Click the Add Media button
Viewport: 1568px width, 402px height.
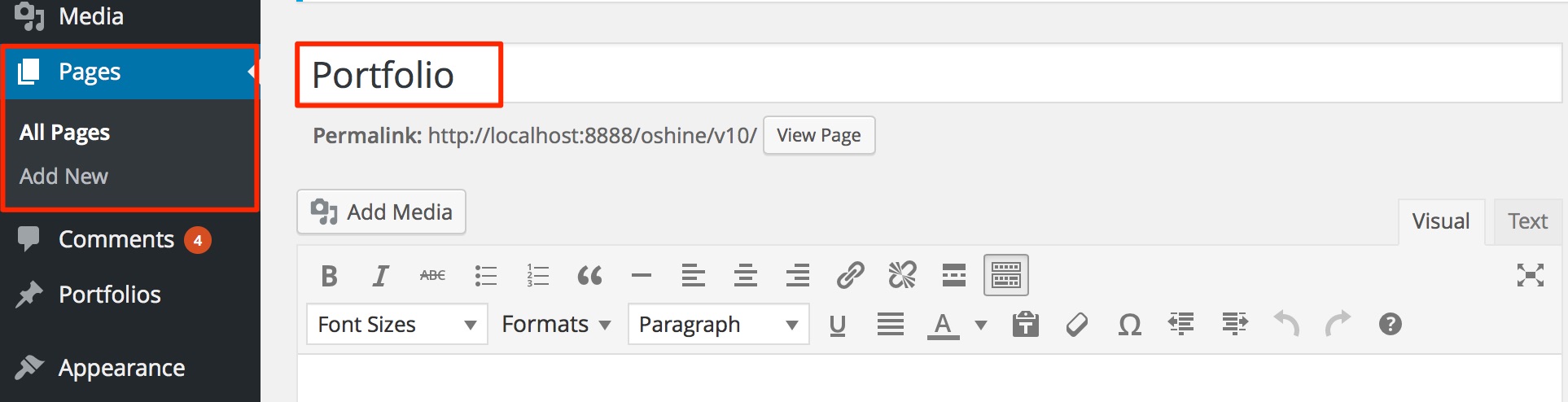point(381,212)
